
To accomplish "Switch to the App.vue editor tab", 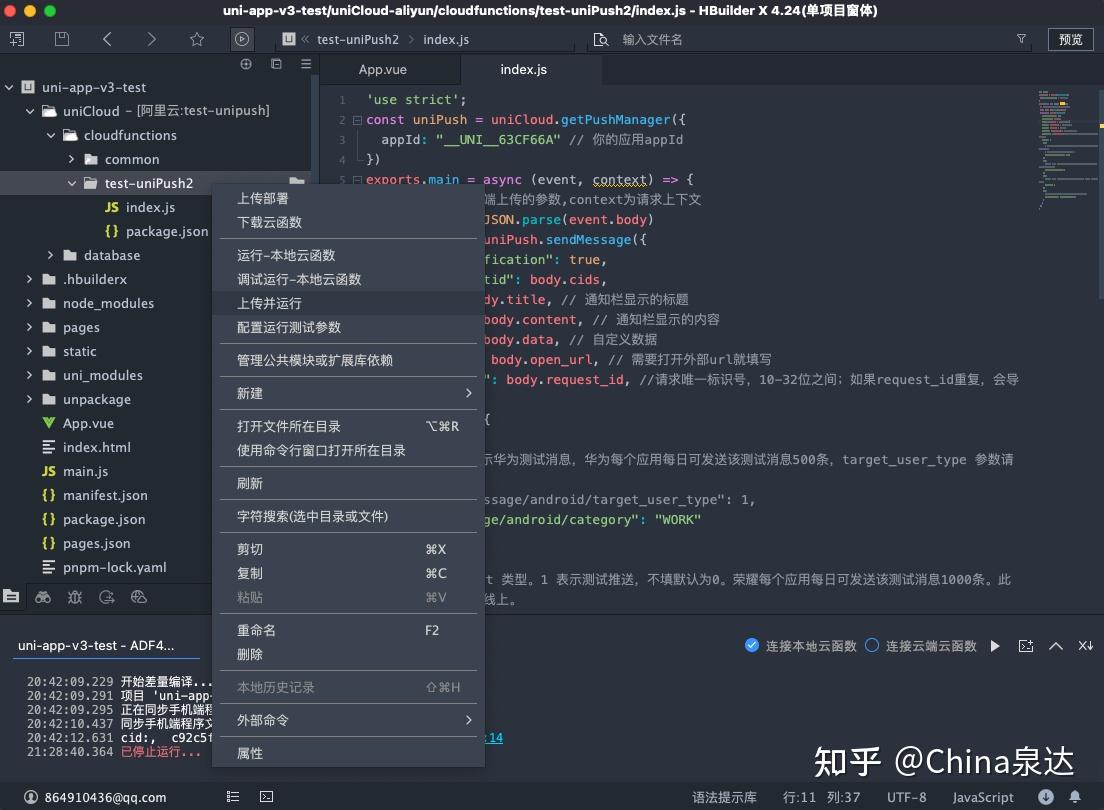I will coord(383,69).
